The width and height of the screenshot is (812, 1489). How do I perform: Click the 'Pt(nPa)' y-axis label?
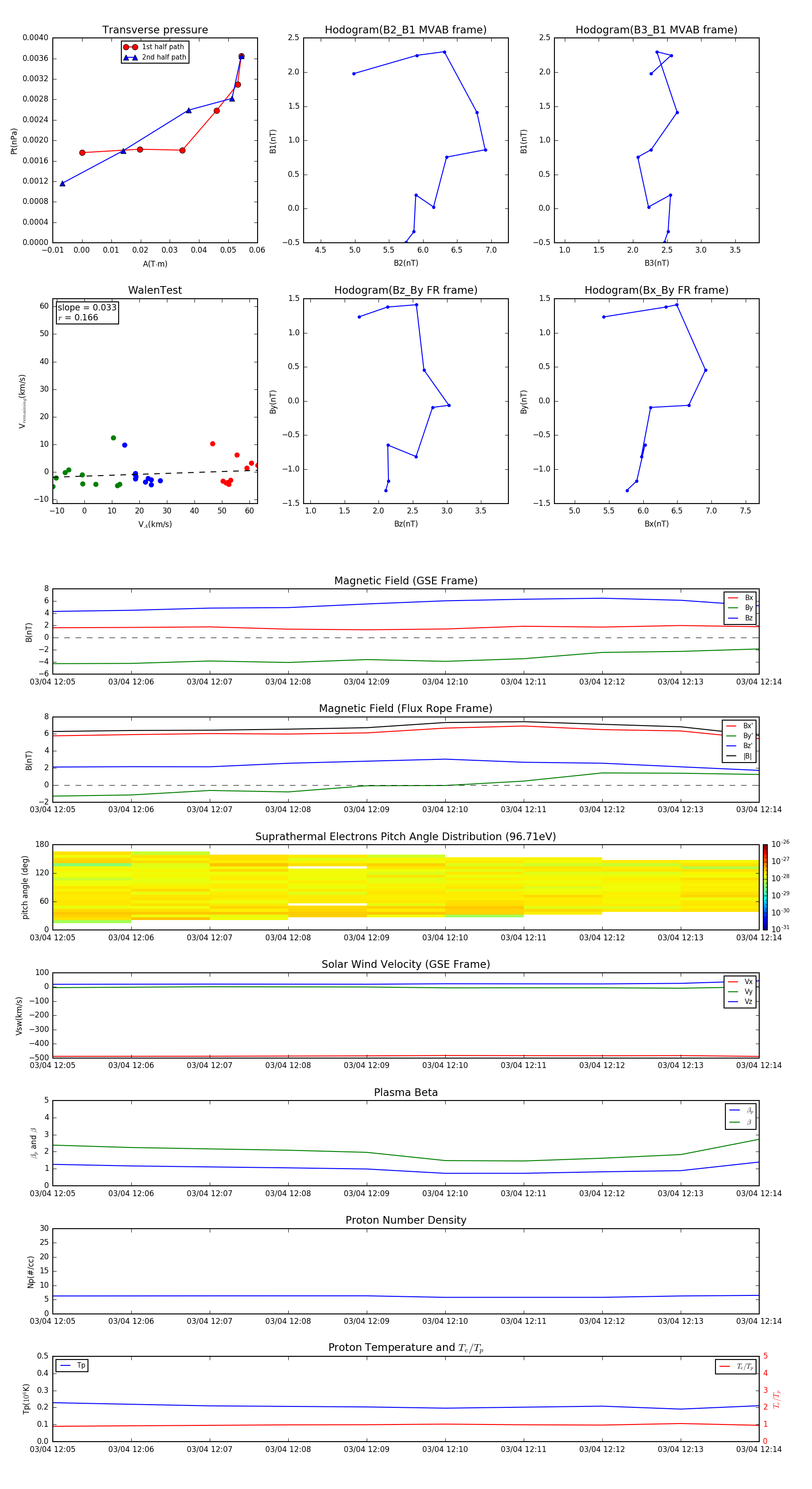[x=14, y=141]
